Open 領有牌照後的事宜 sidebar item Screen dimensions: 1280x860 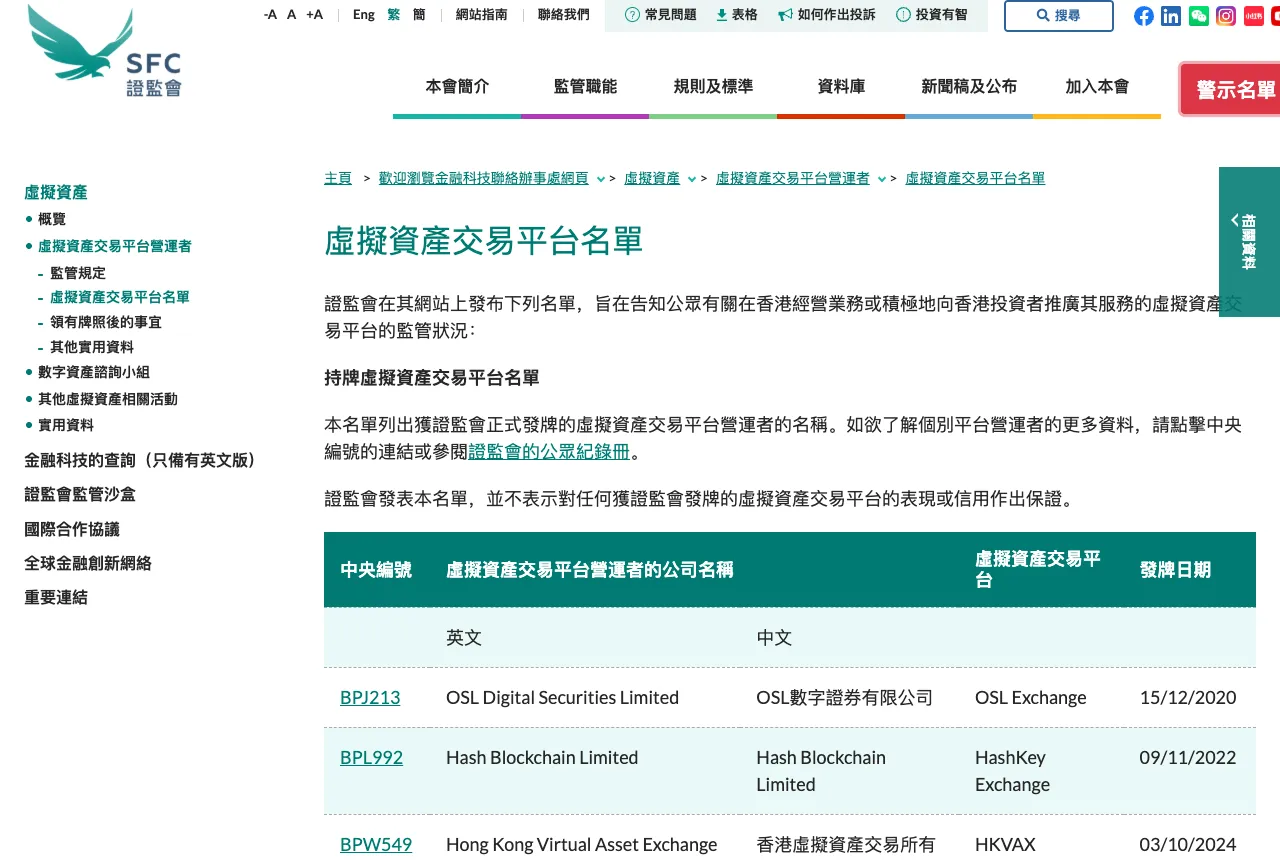point(106,322)
